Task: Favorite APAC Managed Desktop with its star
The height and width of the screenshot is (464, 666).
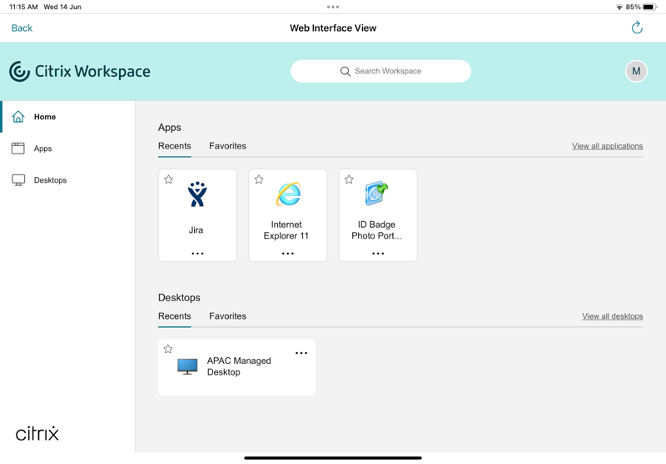Action: pyautogui.click(x=168, y=349)
